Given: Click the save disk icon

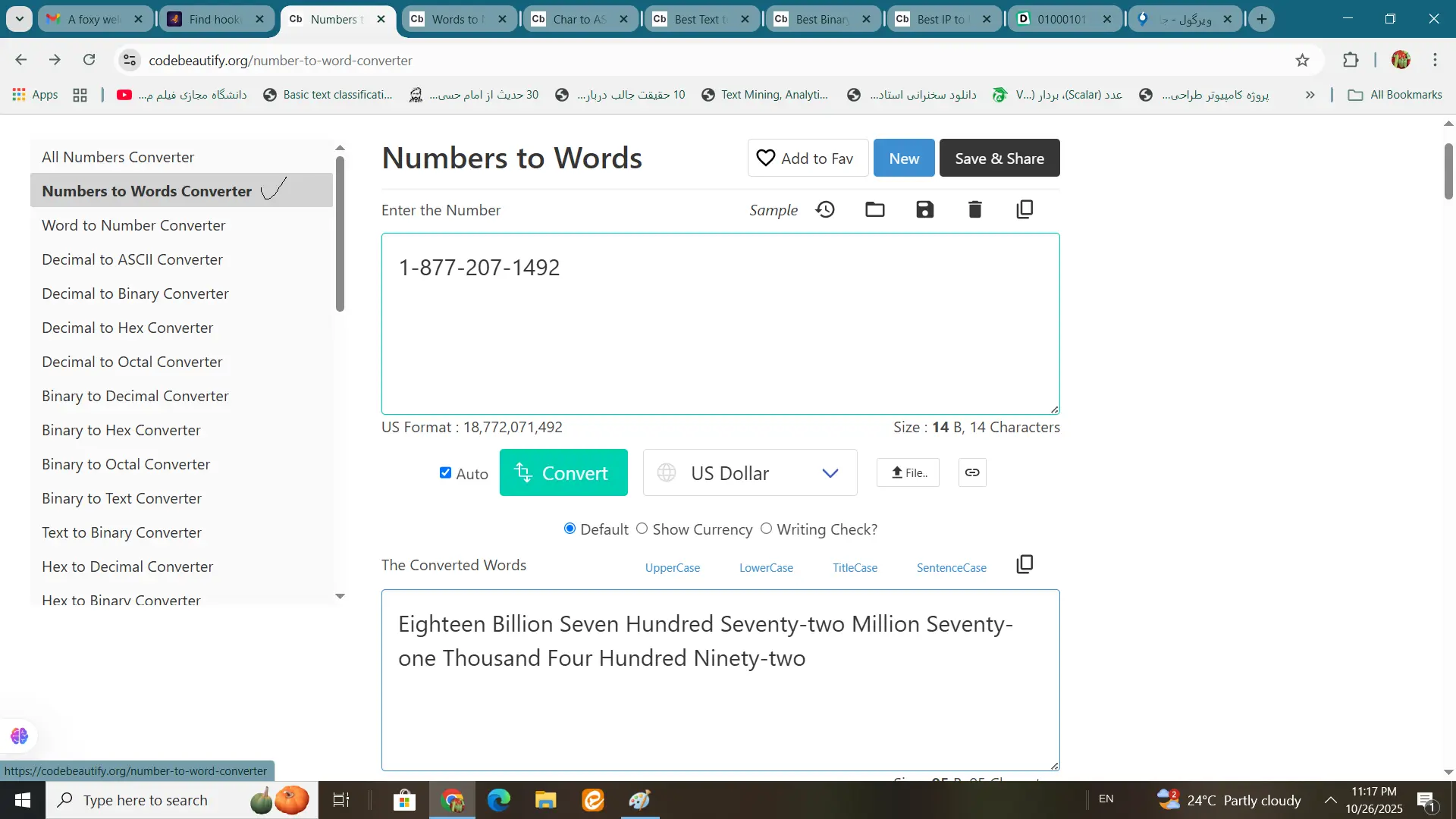Looking at the screenshot, I should [x=924, y=210].
